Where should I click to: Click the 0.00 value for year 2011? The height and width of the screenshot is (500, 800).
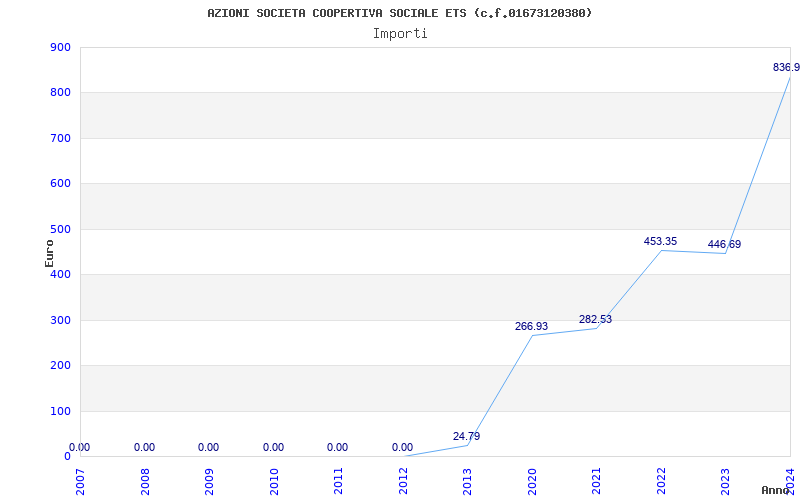click(338, 447)
